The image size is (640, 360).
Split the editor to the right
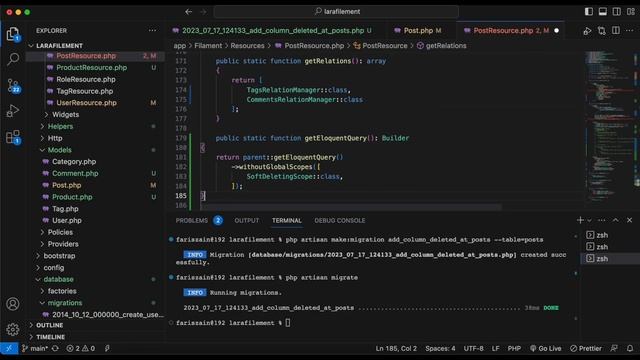click(616, 31)
